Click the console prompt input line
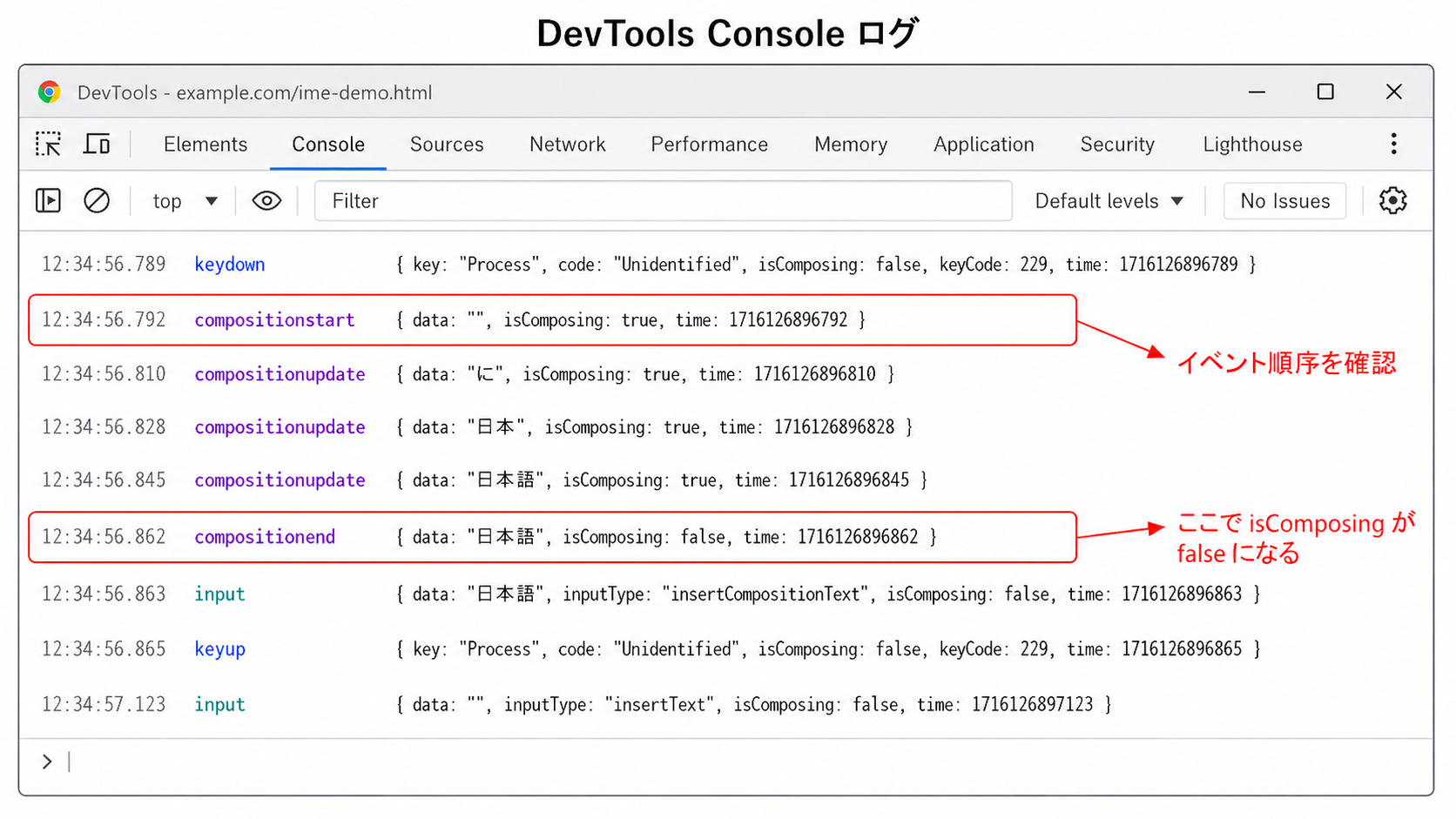1456x819 pixels. point(726,762)
